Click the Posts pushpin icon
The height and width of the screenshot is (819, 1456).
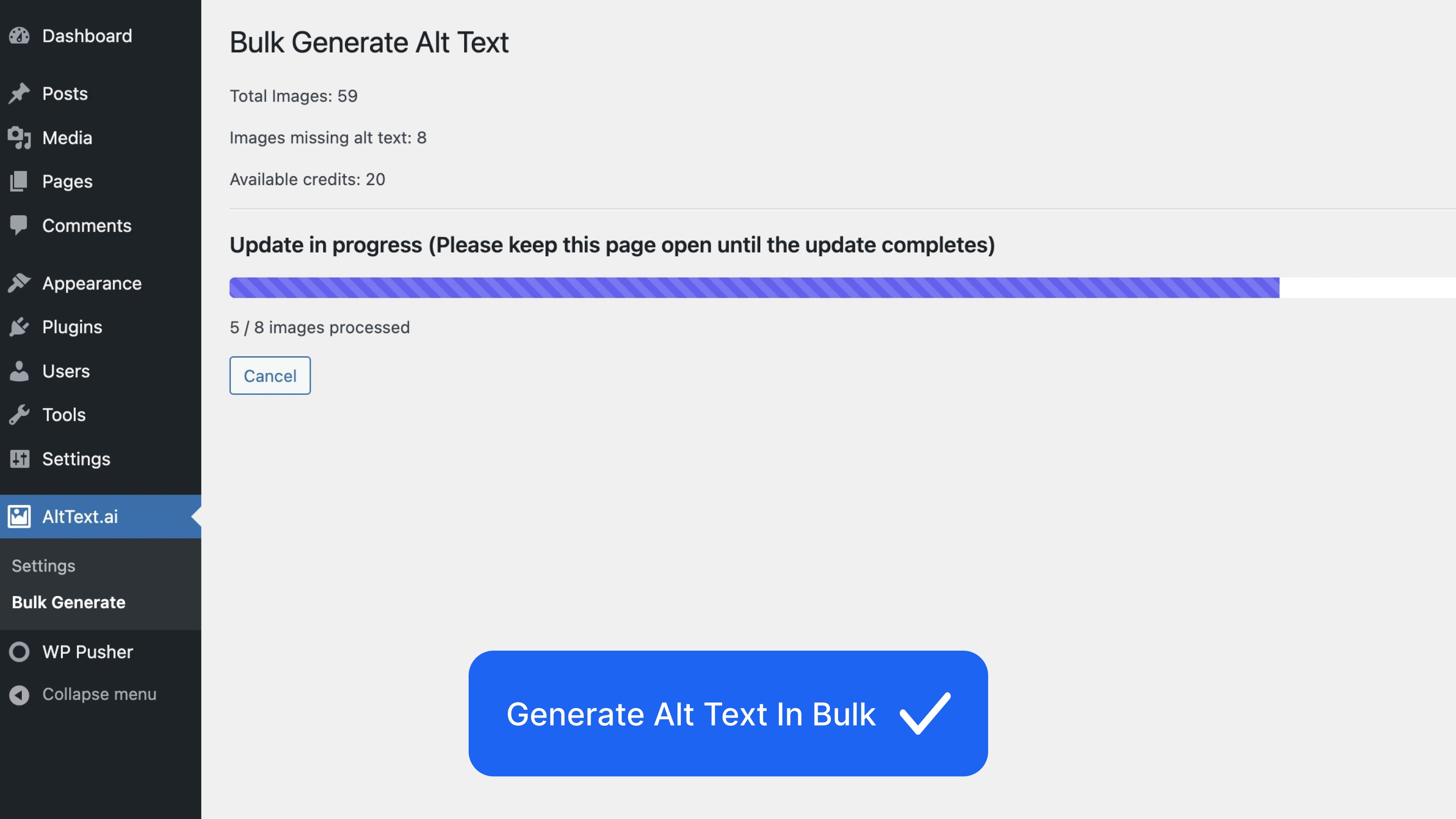point(19,93)
